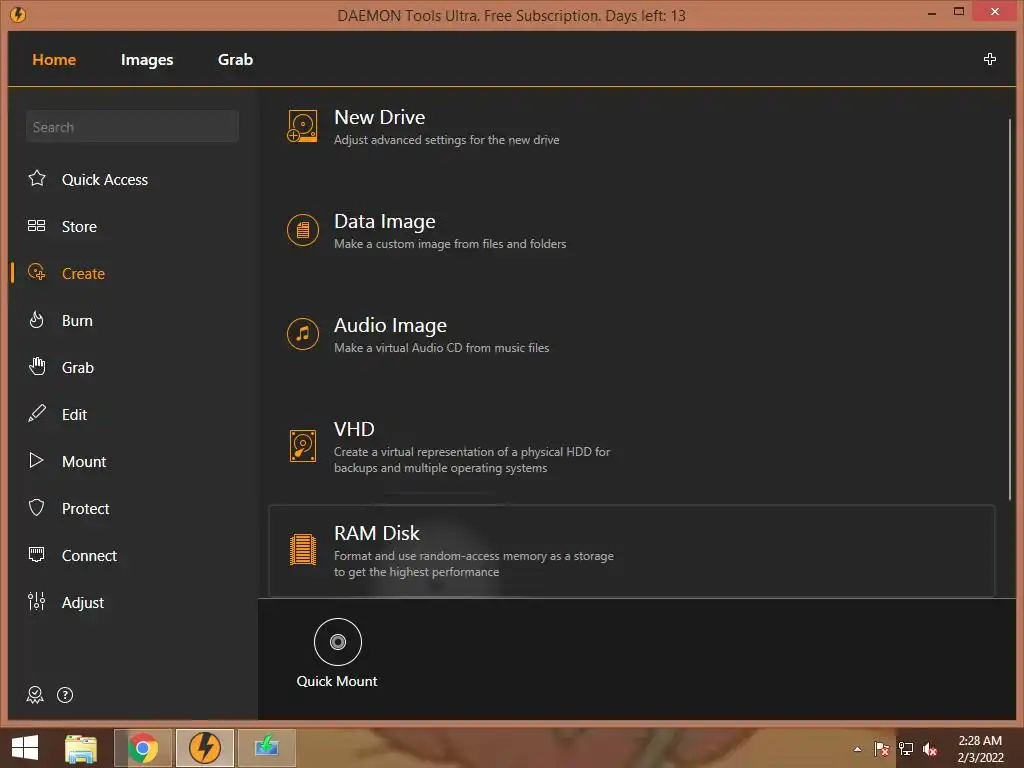Click the vertical scrollbar of the Create list
The height and width of the screenshot is (768, 1024).
pyautogui.click(x=1010, y=310)
